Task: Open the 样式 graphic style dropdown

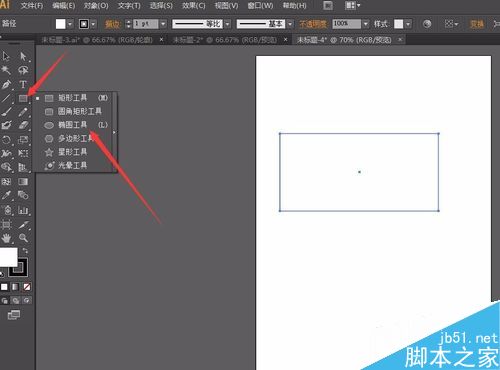Action: [x=408, y=24]
